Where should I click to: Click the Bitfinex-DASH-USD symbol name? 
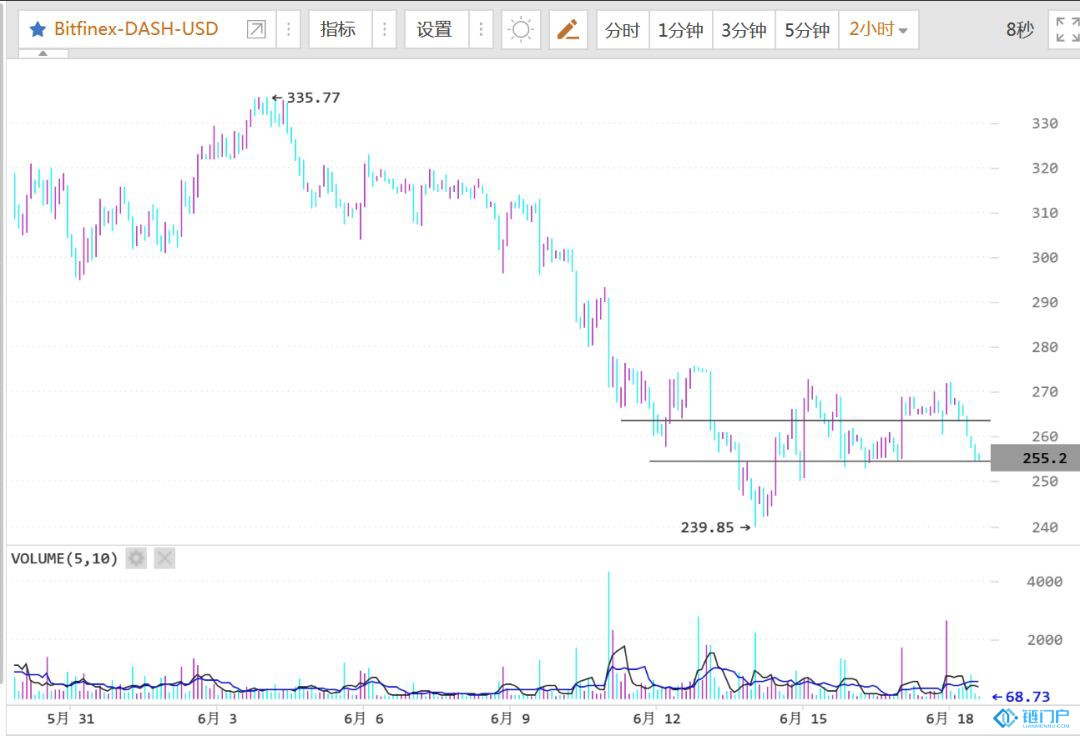click(136, 29)
